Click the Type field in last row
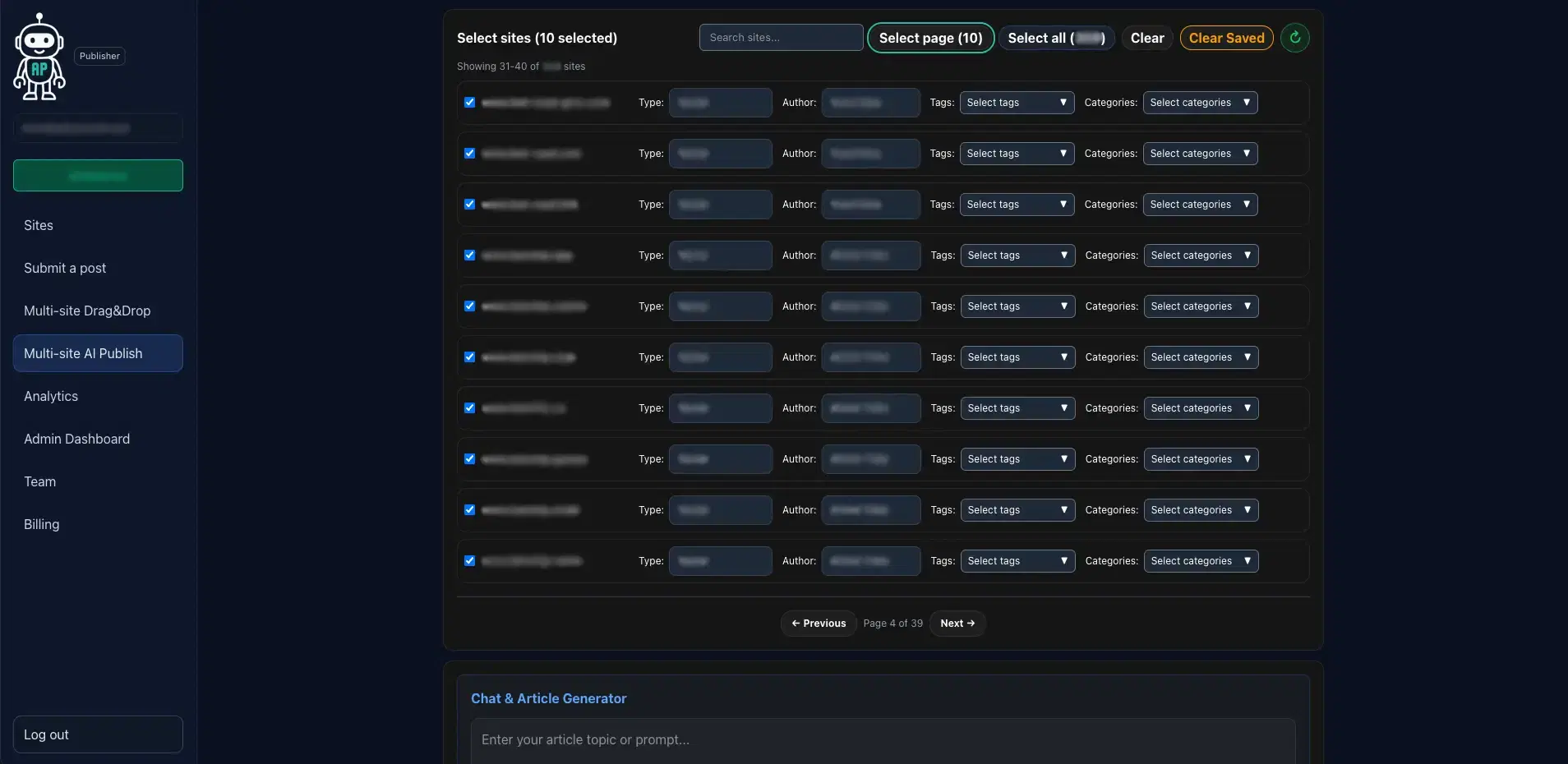This screenshot has width=1568, height=764. tap(720, 561)
